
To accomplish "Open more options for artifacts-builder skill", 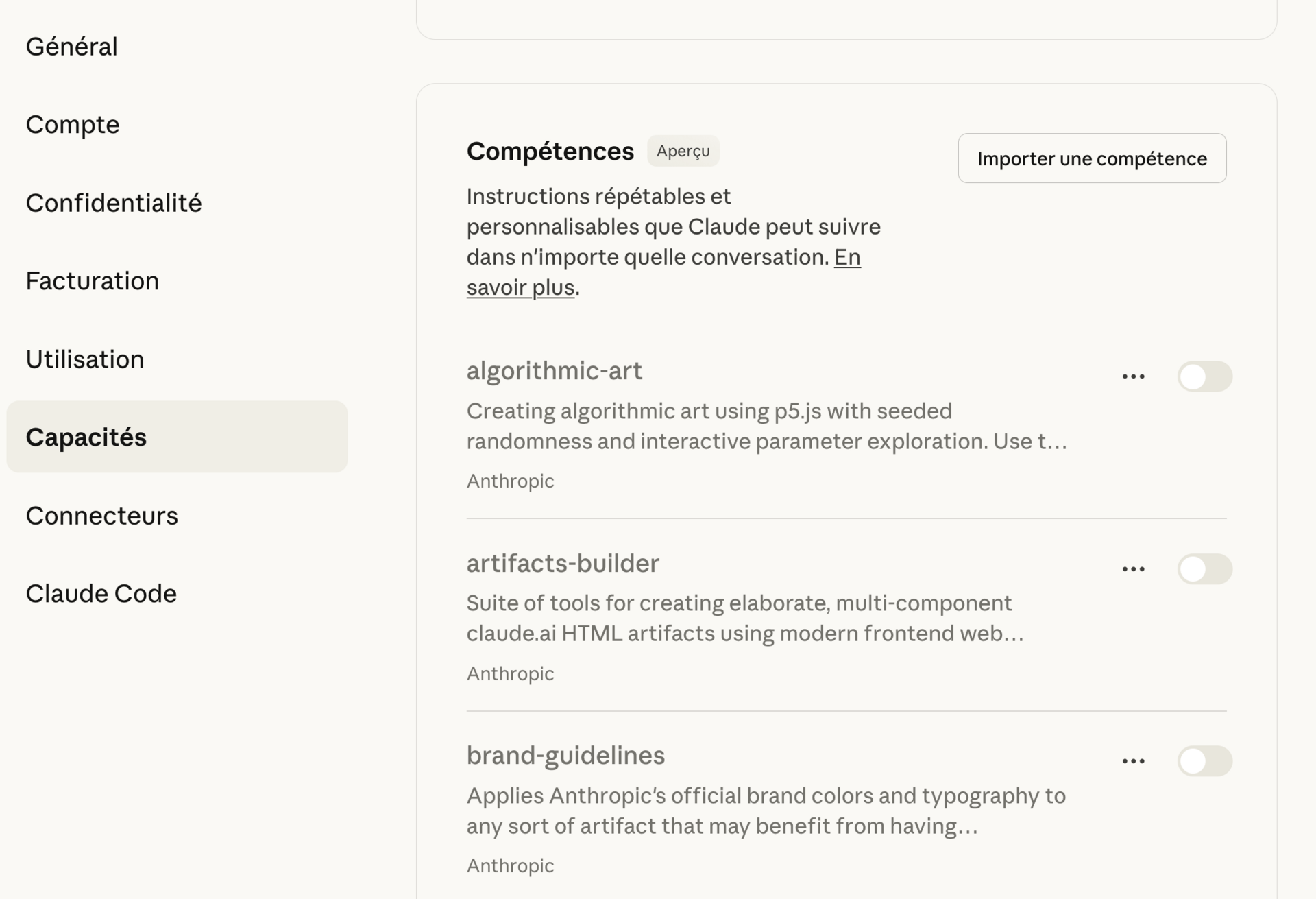I will (x=1133, y=569).
